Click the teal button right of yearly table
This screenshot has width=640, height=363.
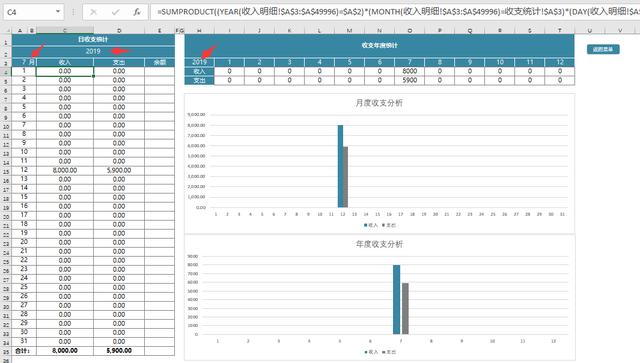pos(603,49)
